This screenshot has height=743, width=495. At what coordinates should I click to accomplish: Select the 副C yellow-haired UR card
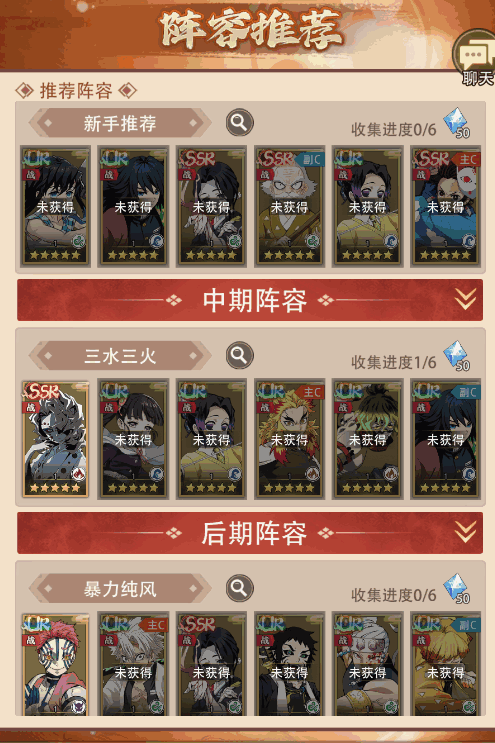coord(446,664)
